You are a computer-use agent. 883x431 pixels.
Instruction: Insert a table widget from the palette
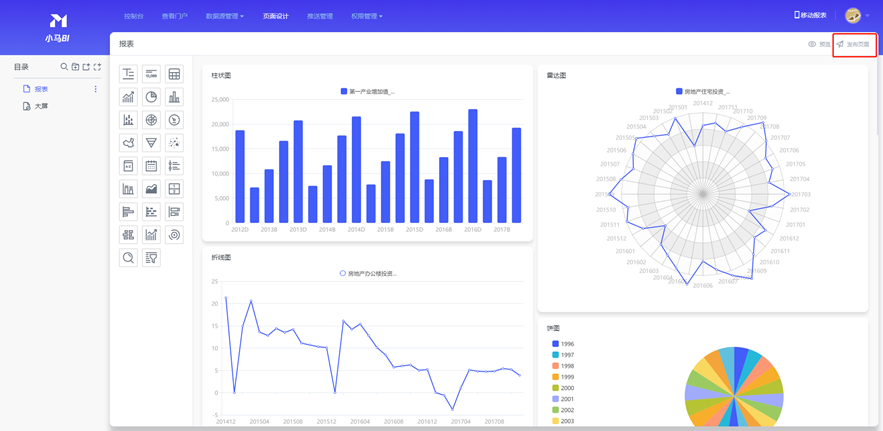tap(175, 74)
